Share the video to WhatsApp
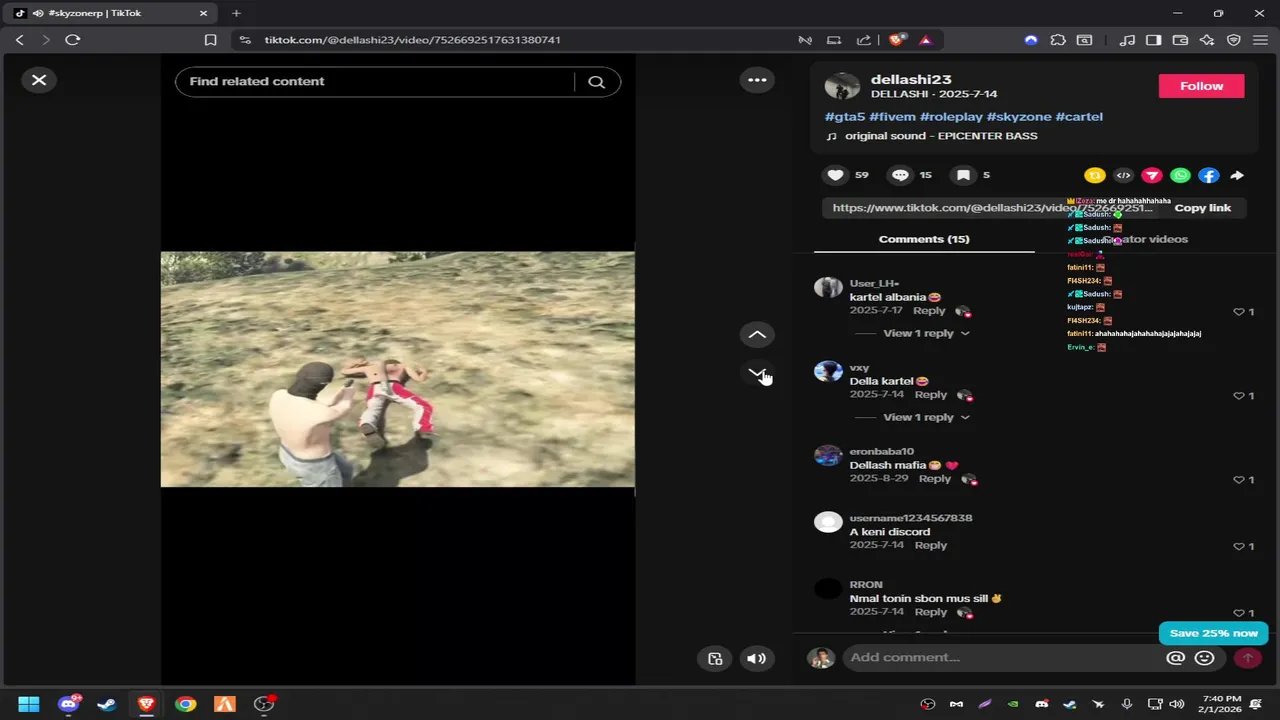1280x720 pixels. click(1180, 175)
